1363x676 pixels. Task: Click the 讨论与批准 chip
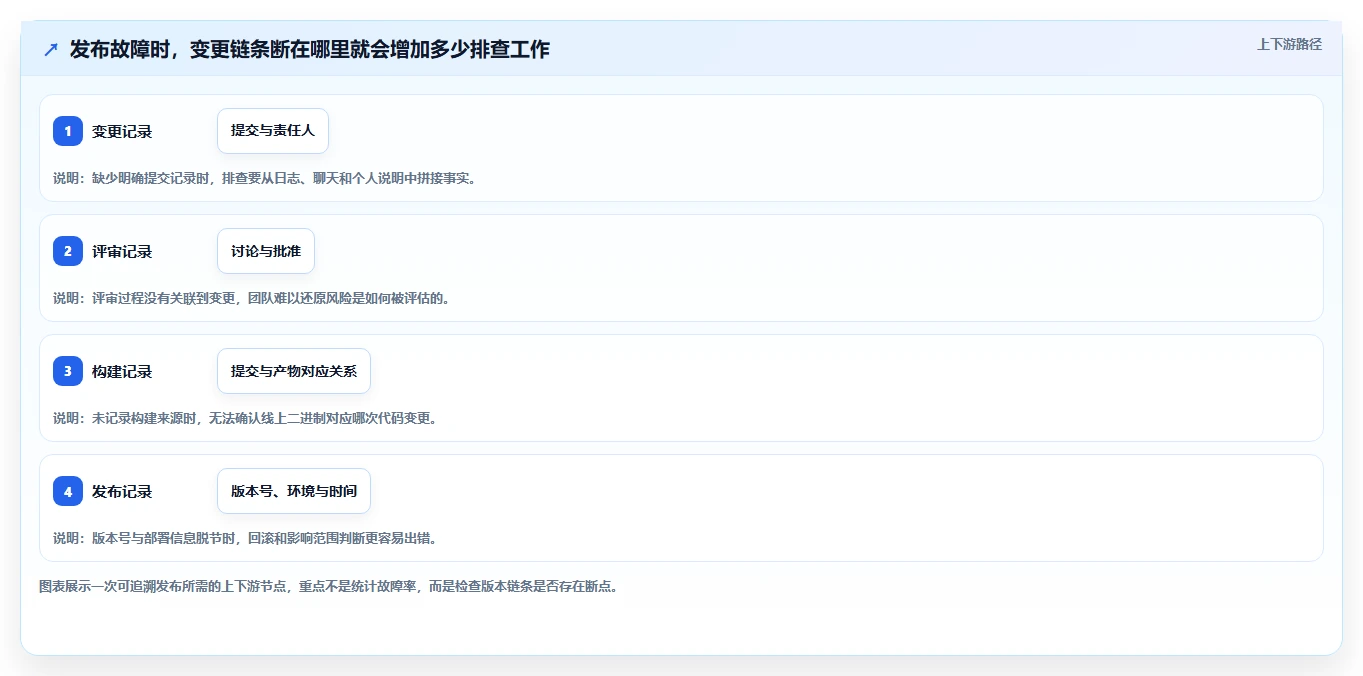click(266, 251)
